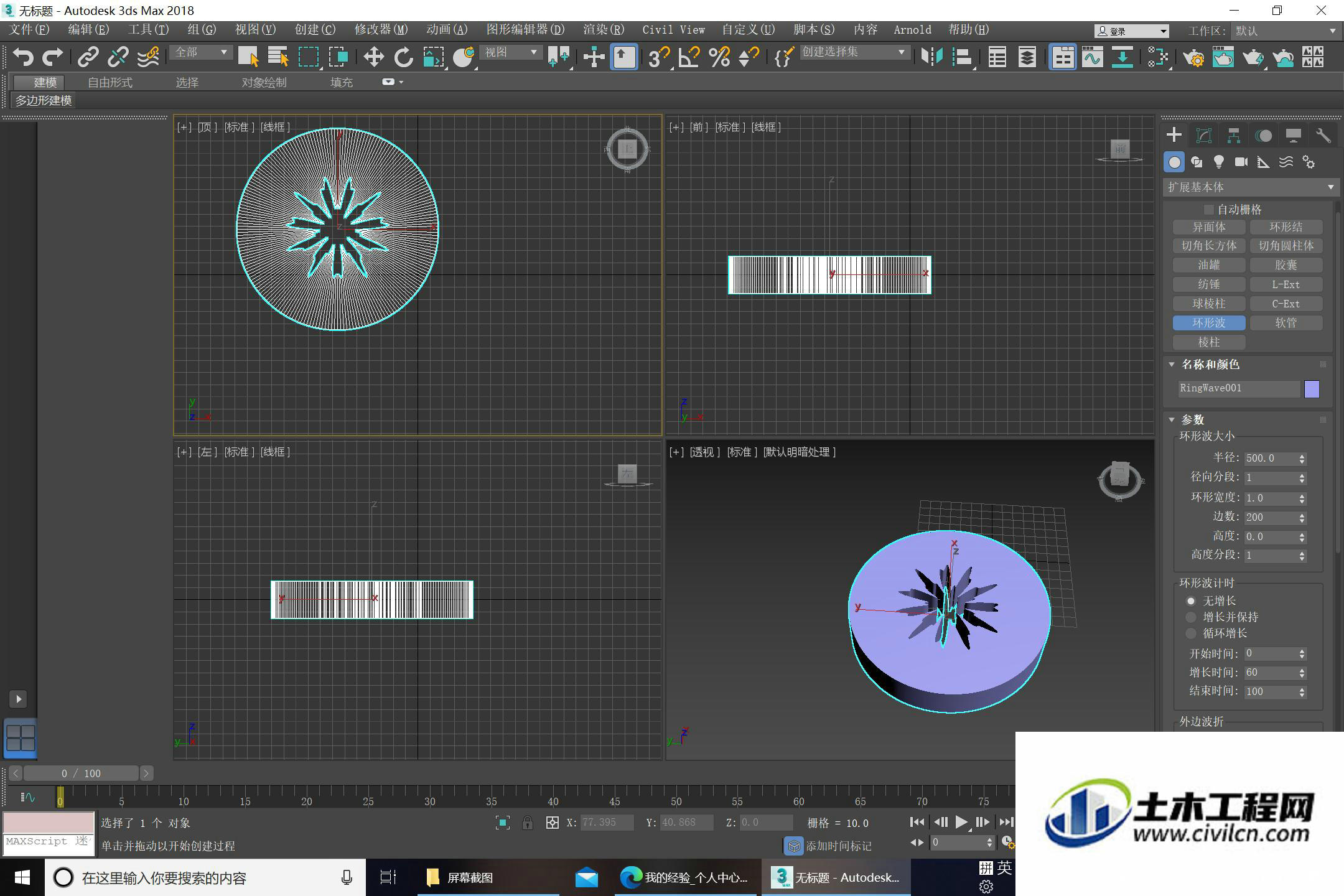
Task: Toggle the Percent Snap icon
Action: click(x=719, y=57)
